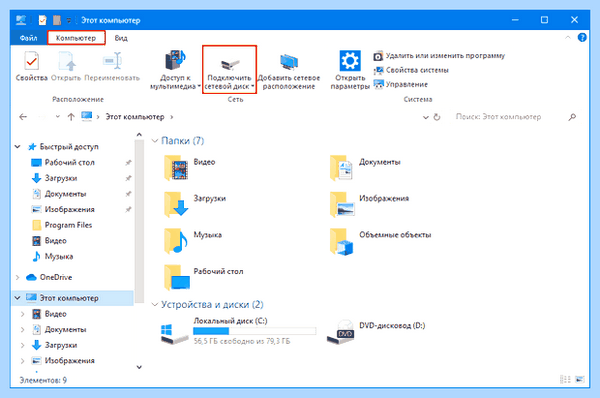Click This PC breadcrumb in address bar
Image resolution: width=600 pixels, height=398 pixels.
tap(135, 117)
